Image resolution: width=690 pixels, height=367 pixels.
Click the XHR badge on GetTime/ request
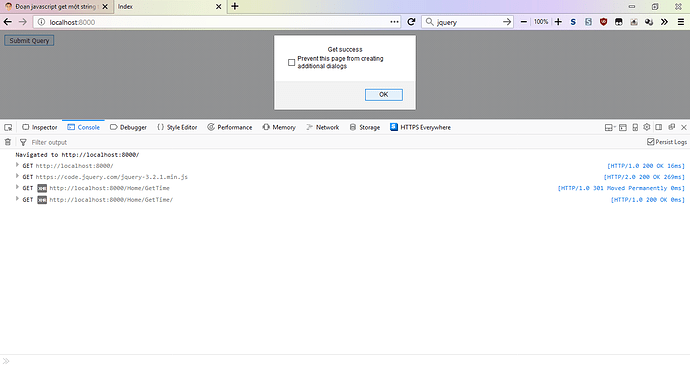[x=42, y=200]
